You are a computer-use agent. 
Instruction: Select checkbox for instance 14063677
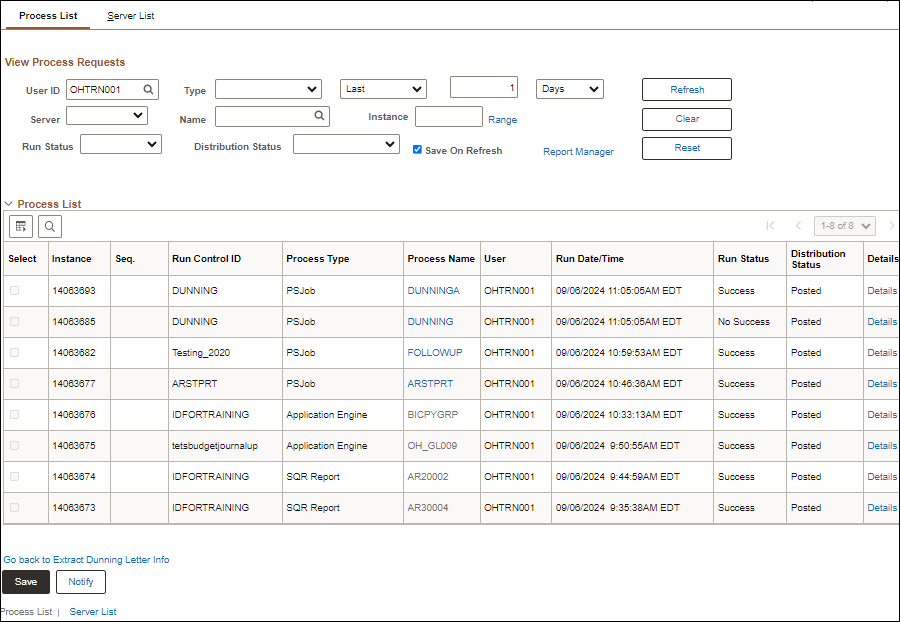pyautogui.click(x=14, y=384)
